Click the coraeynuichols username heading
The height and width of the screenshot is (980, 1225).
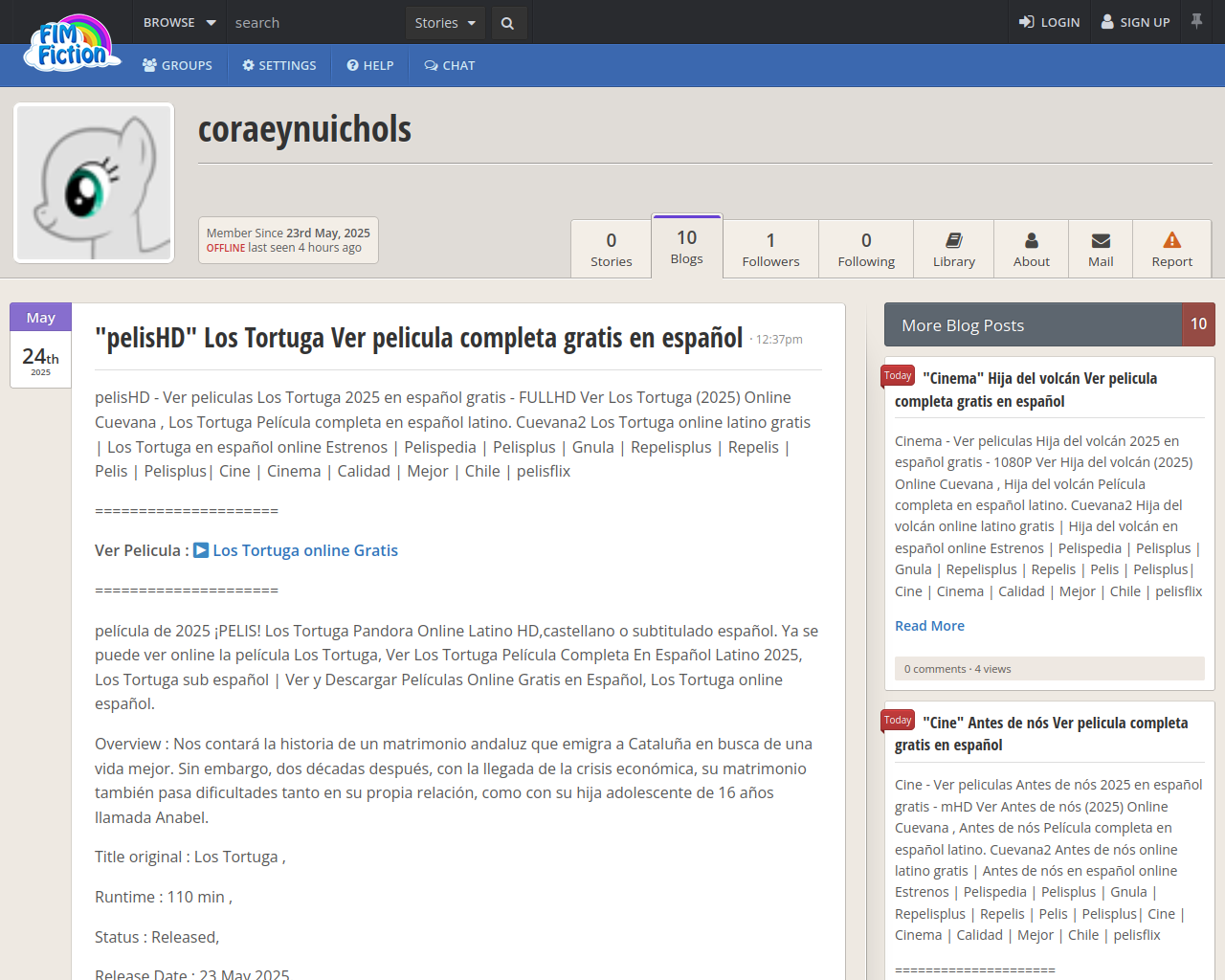point(304,129)
